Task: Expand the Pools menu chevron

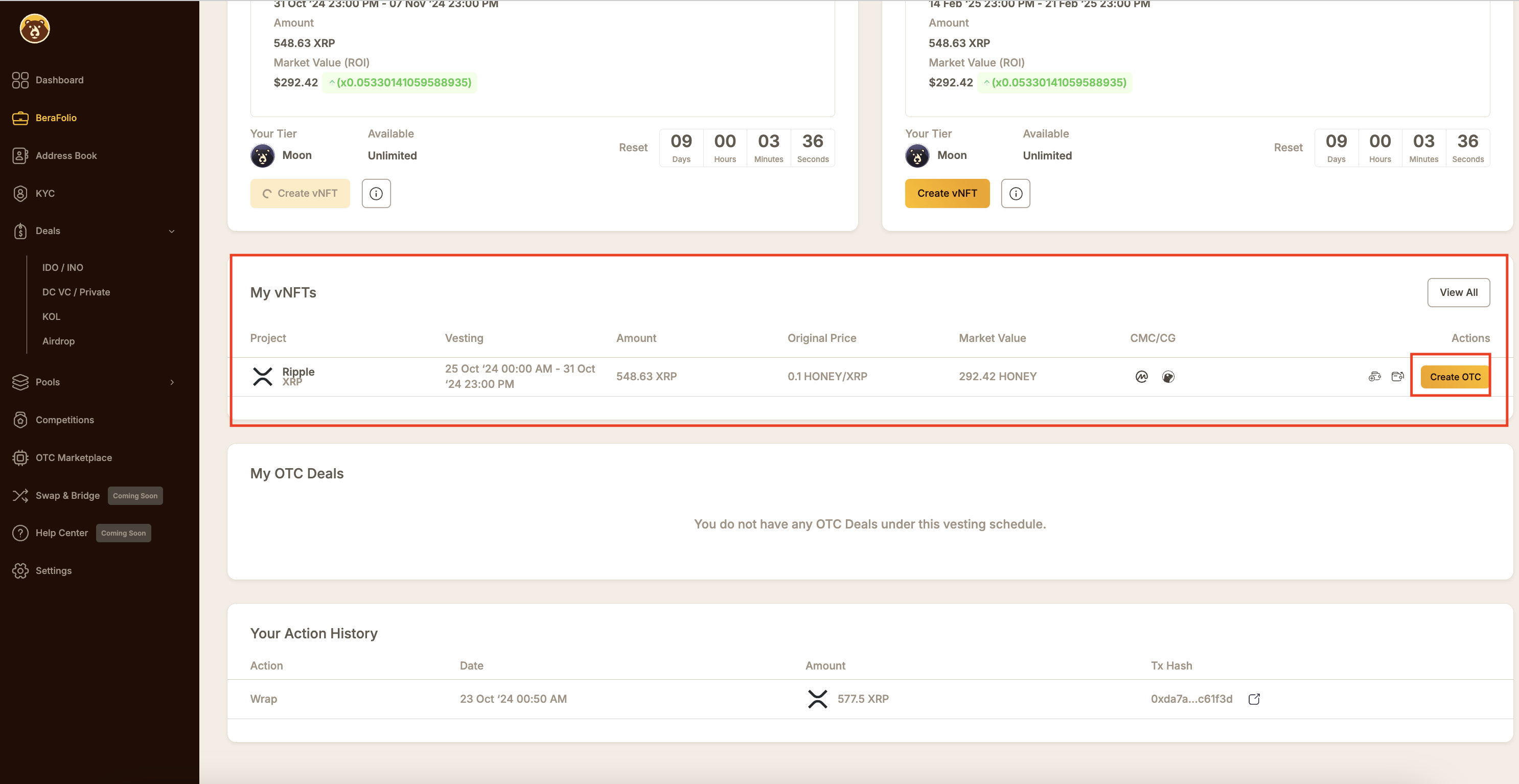Action: tap(172, 382)
